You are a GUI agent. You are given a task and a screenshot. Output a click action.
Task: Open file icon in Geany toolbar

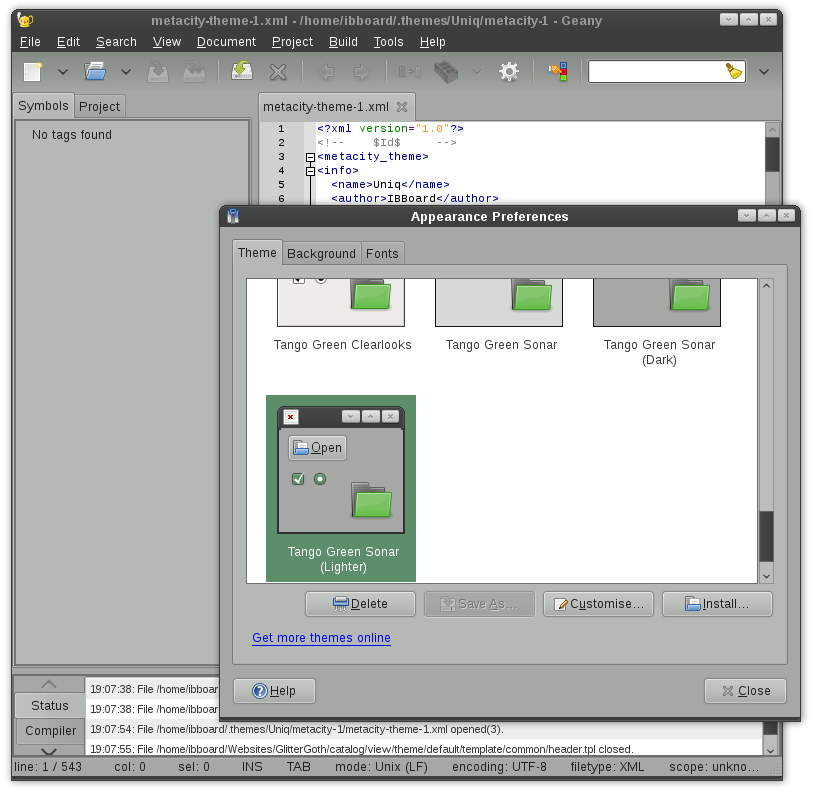95,72
